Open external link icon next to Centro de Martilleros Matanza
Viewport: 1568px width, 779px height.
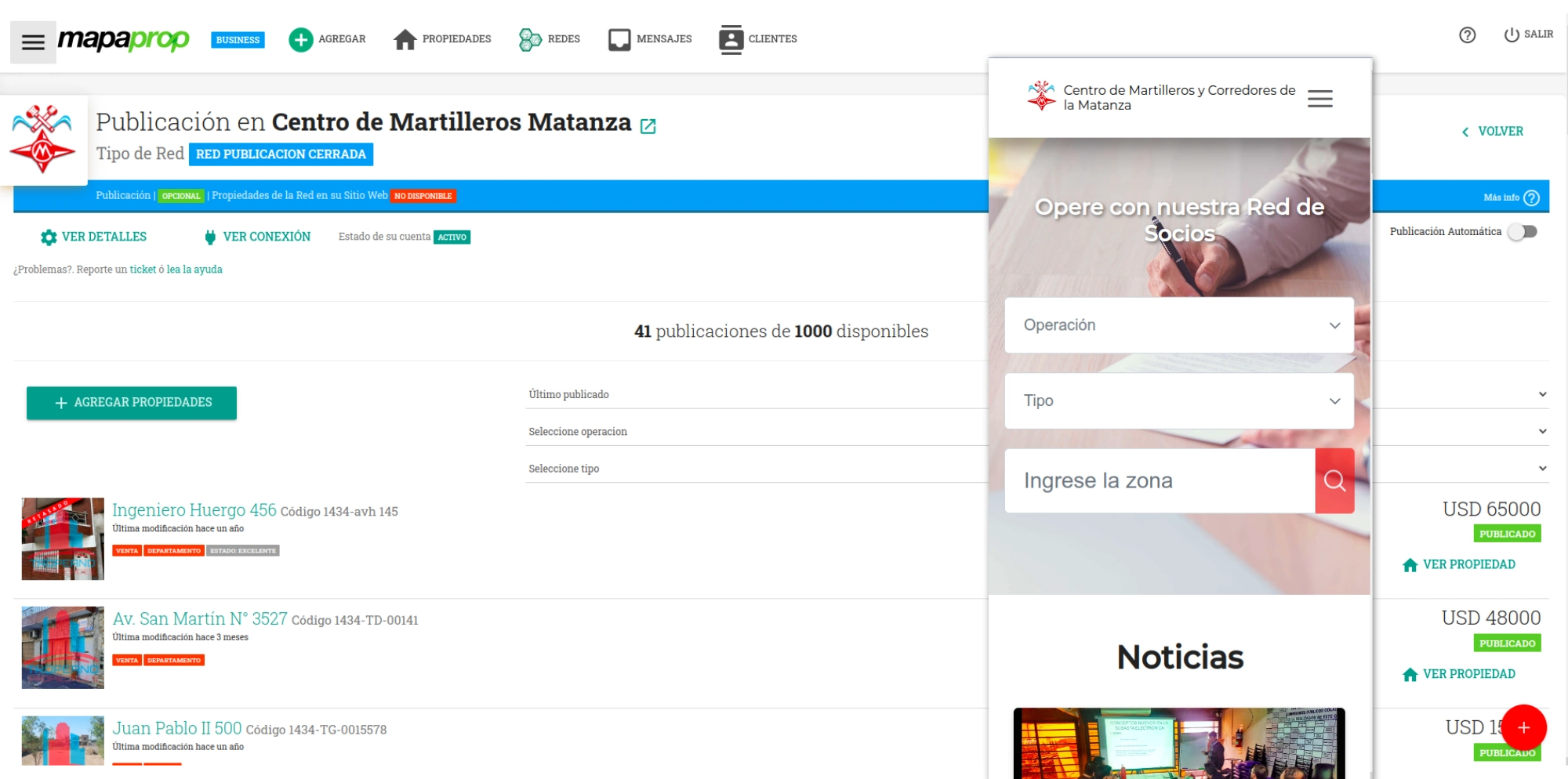tap(648, 126)
